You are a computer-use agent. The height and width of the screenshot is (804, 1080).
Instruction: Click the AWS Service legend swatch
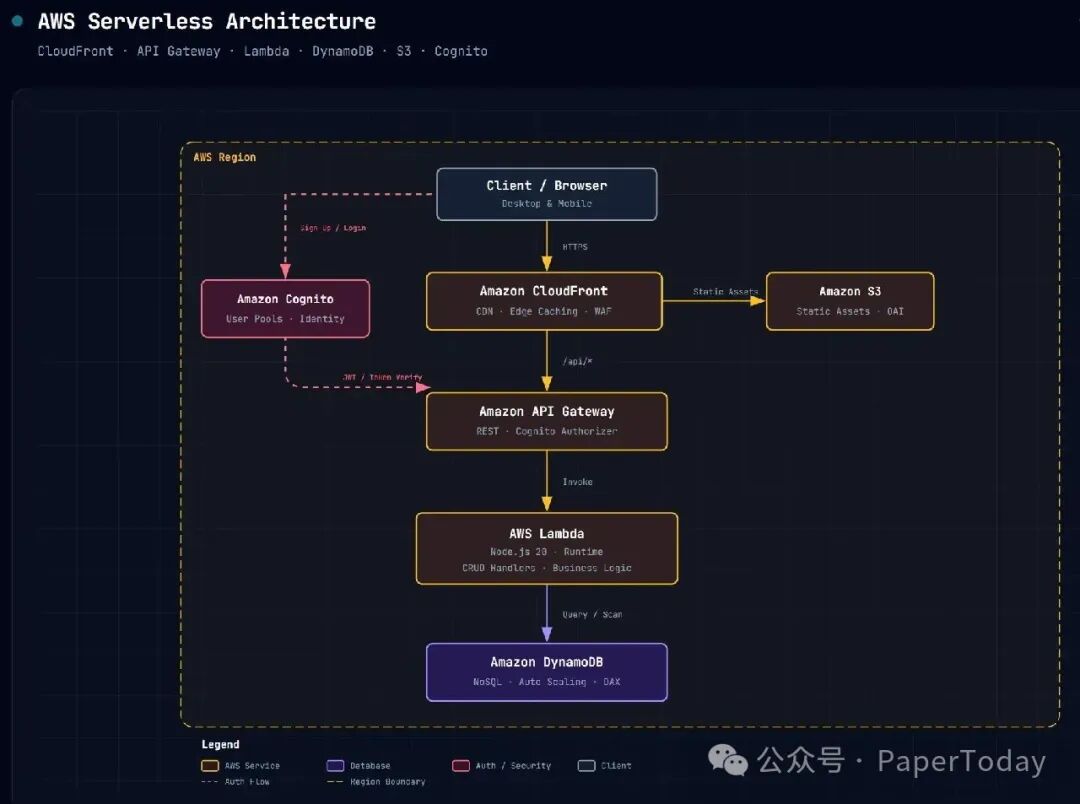(x=210, y=765)
